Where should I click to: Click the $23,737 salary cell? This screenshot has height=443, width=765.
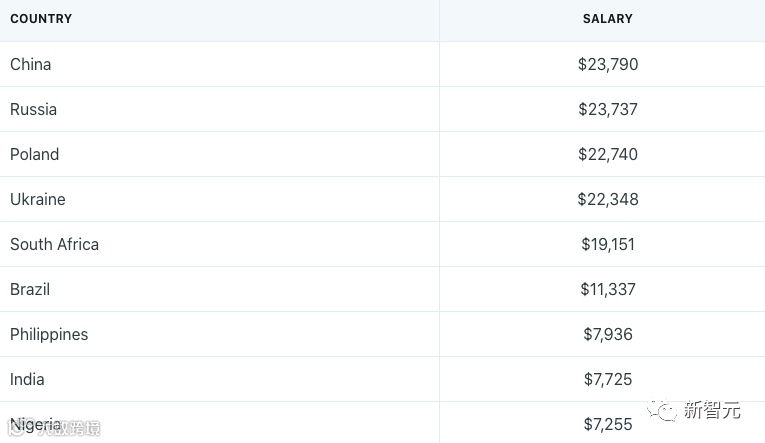tap(608, 109)
